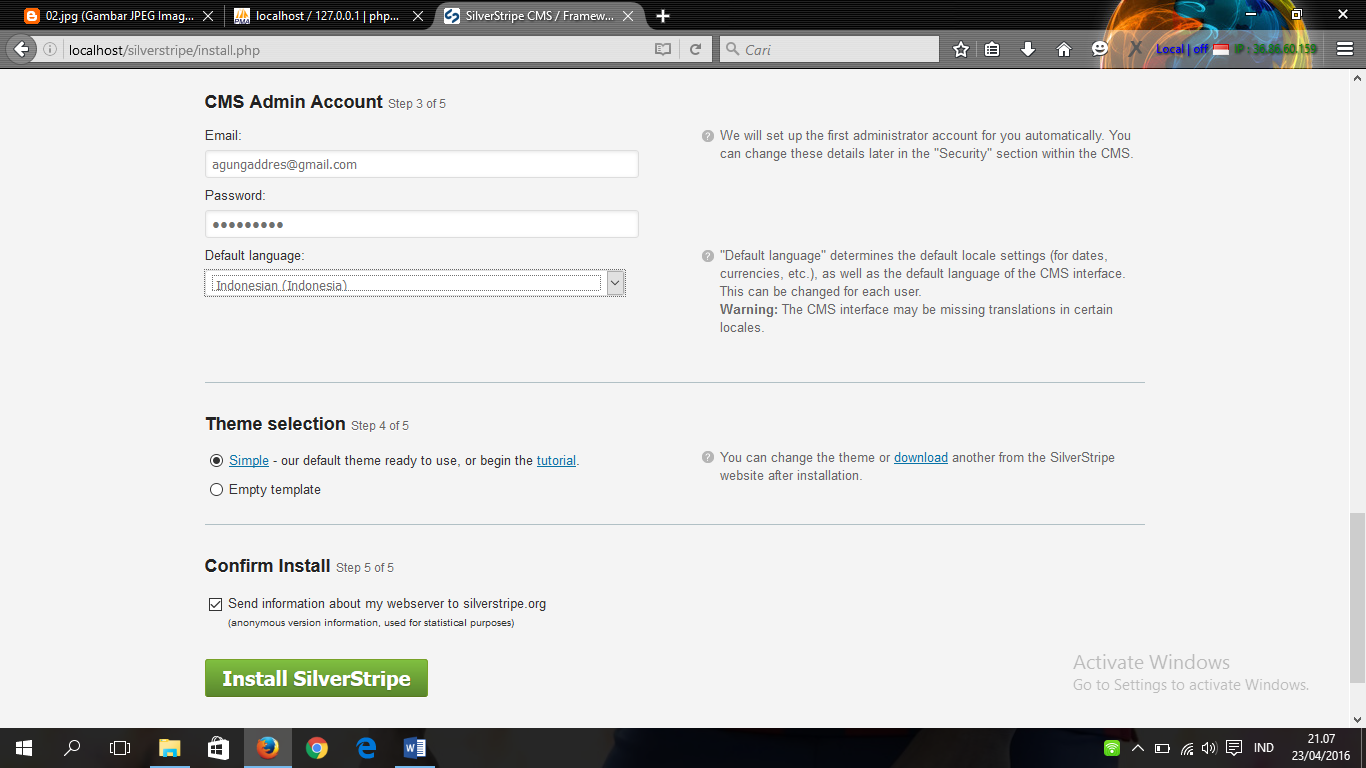Open File Explorer from the taskbar
Image resolution: width=1366 pixels, height=768 pixels.
point(169,748)
